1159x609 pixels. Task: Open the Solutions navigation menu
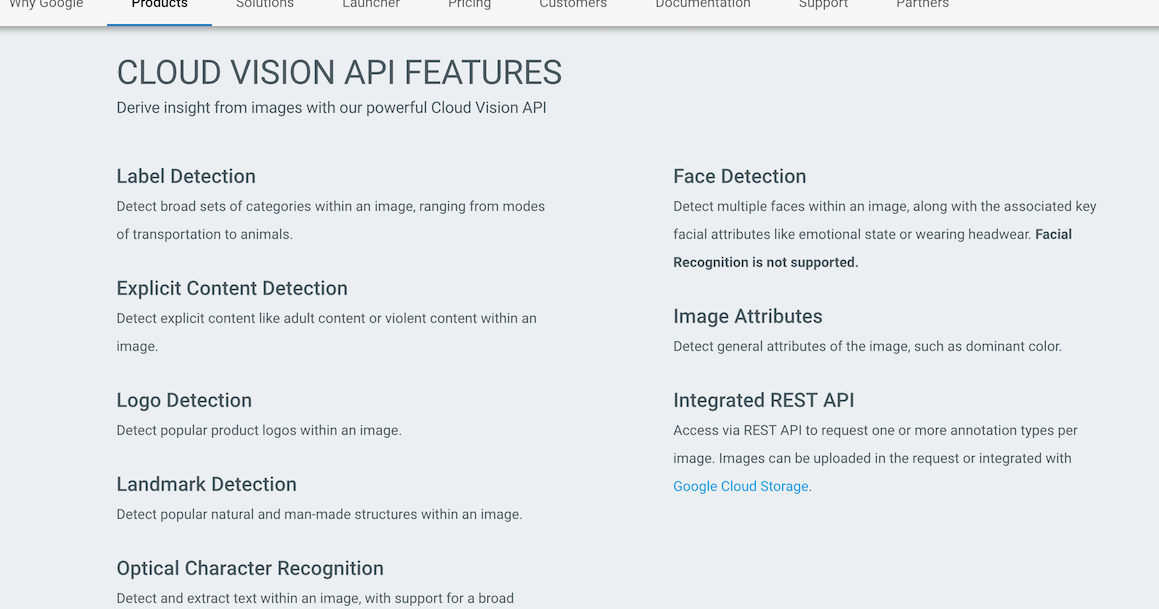(264, 4)
